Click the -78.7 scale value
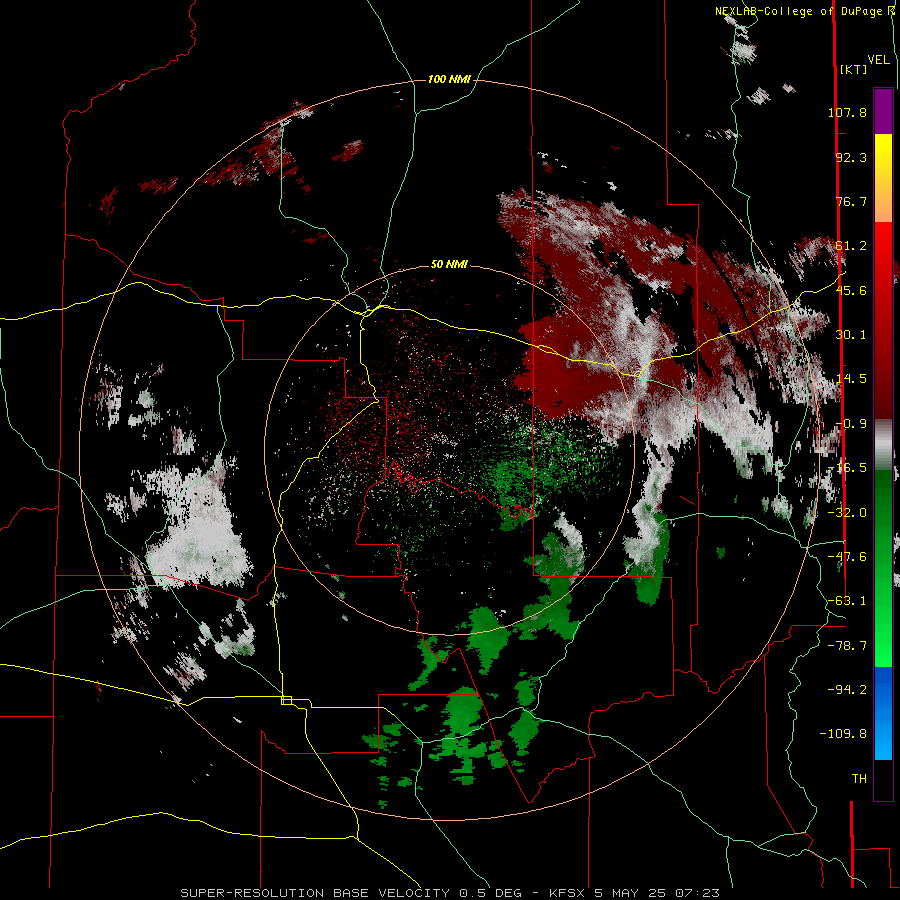This screenshot has height=900, width=900. pyautogui.click(x=847, y=646)
